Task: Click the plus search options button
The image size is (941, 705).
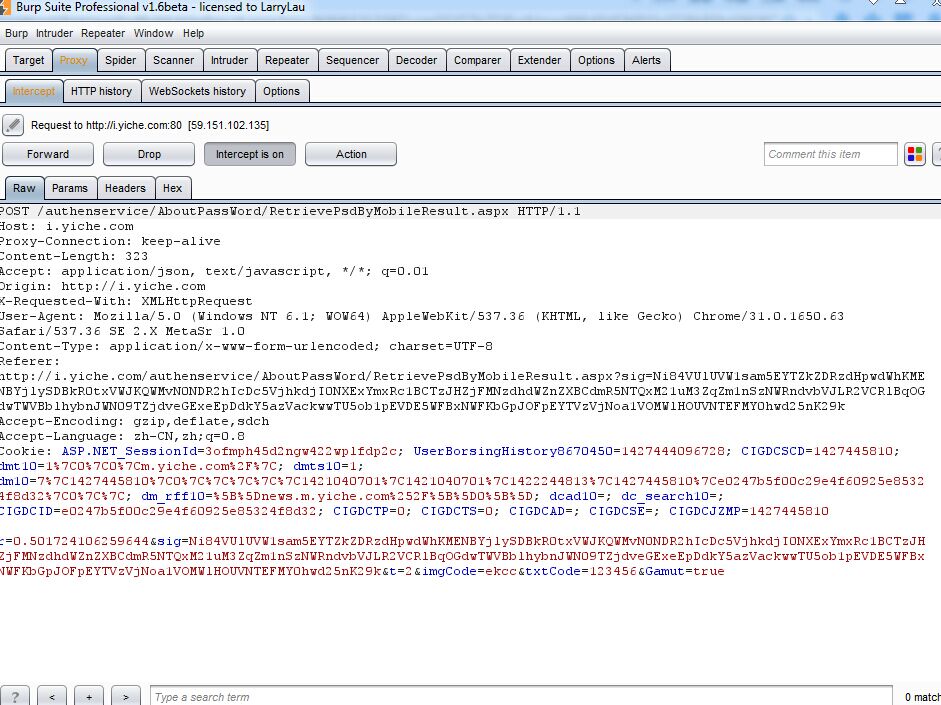Action: 89,697
